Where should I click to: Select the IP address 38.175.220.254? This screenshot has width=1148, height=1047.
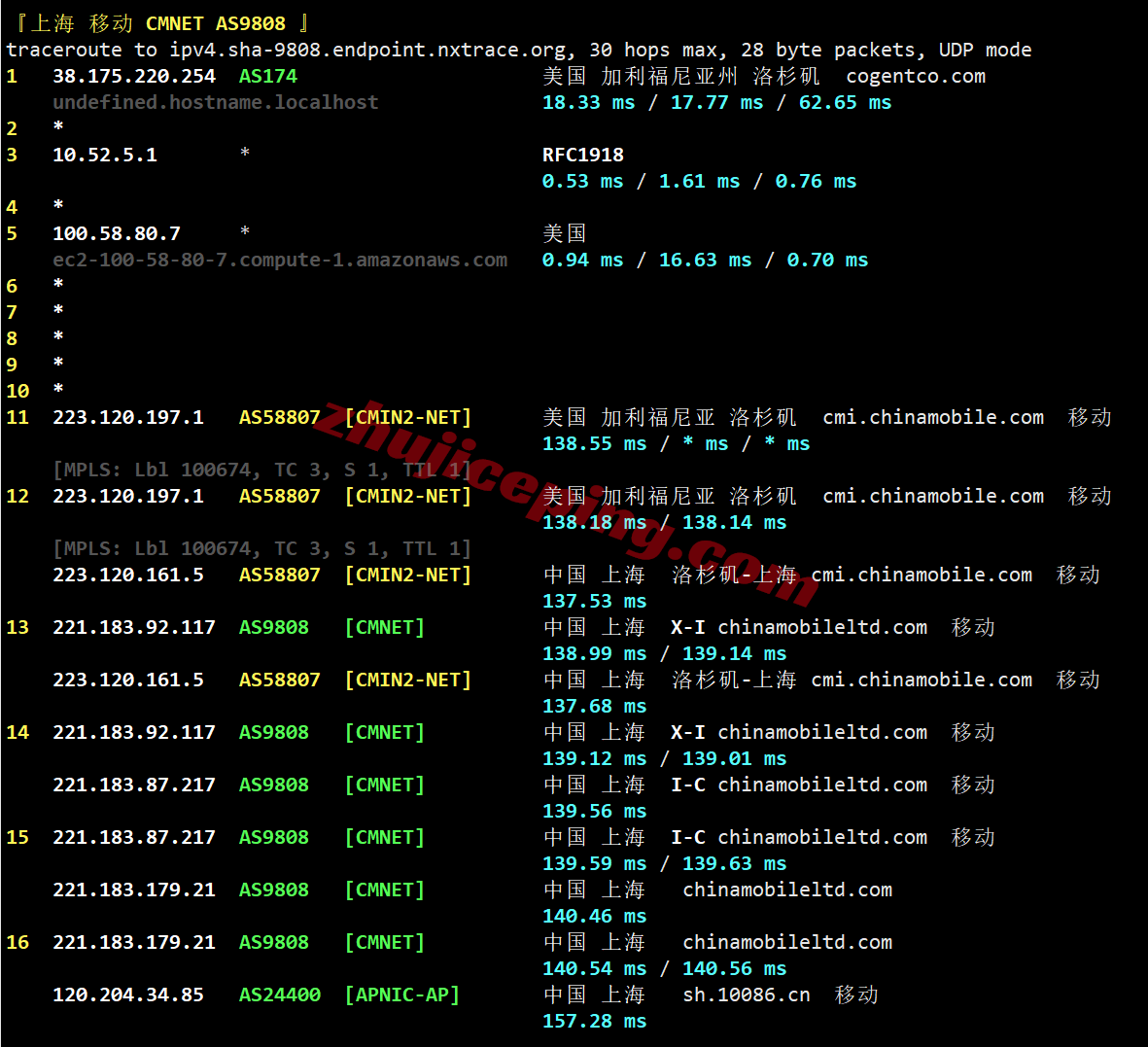click(134, 76)
